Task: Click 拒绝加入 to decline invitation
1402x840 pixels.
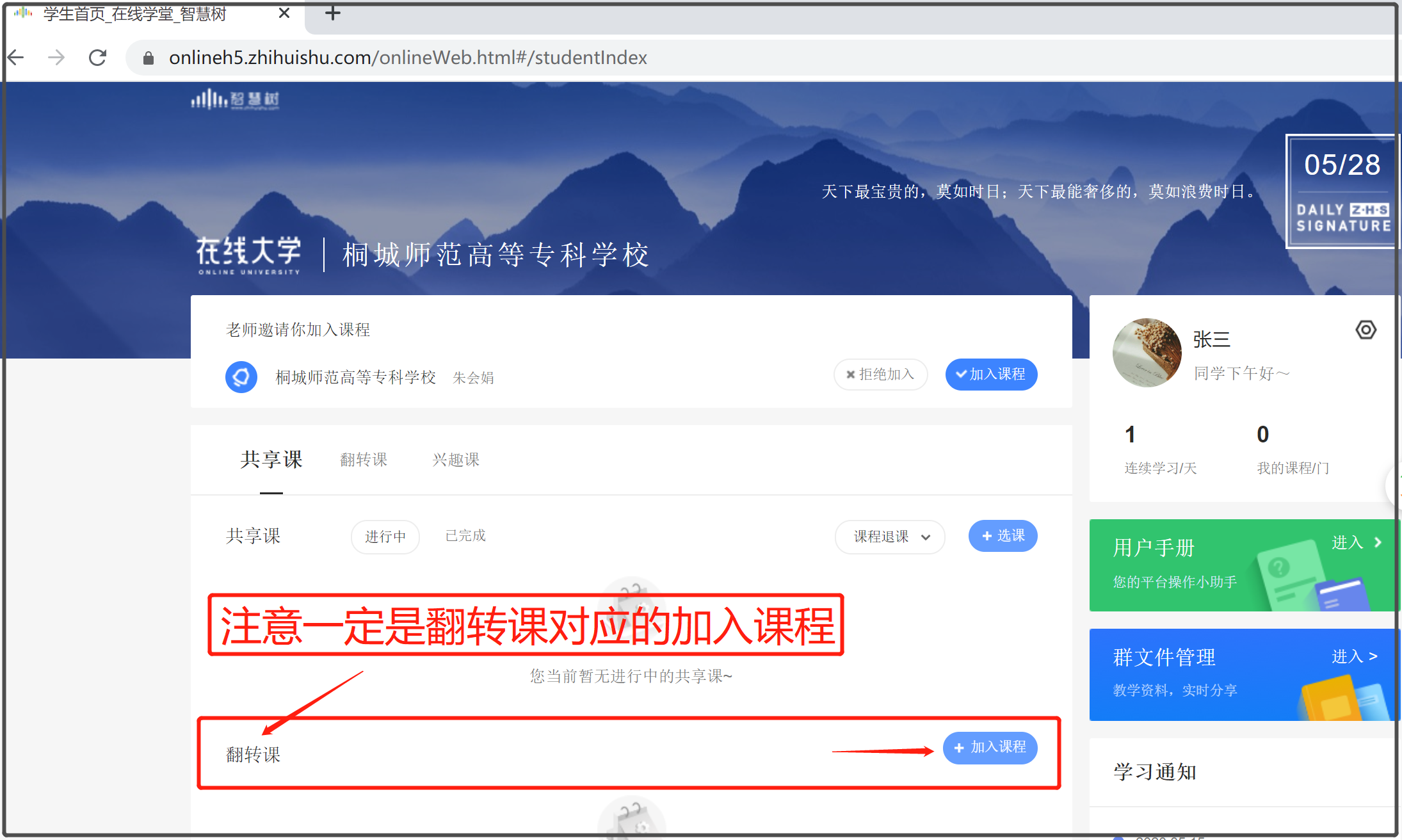Action: pos(880,375)
